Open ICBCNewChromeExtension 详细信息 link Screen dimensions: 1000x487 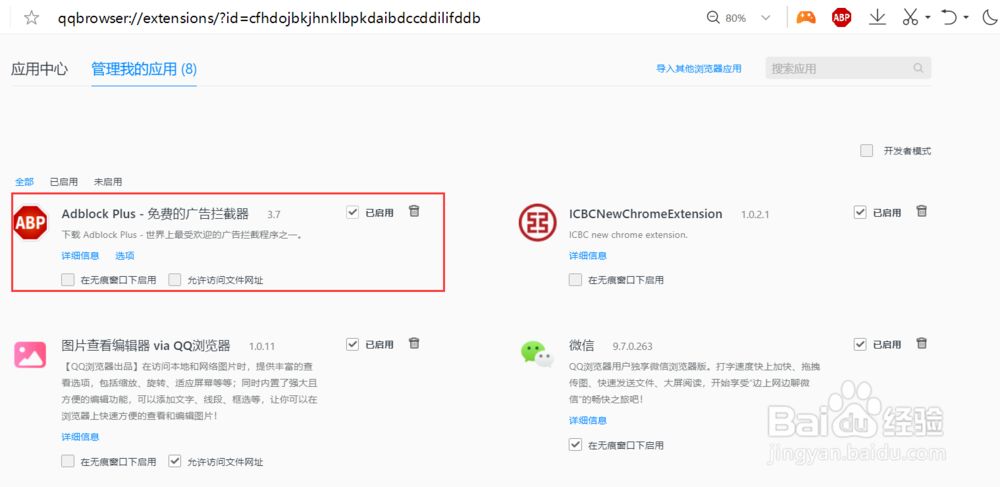point(588,256)
